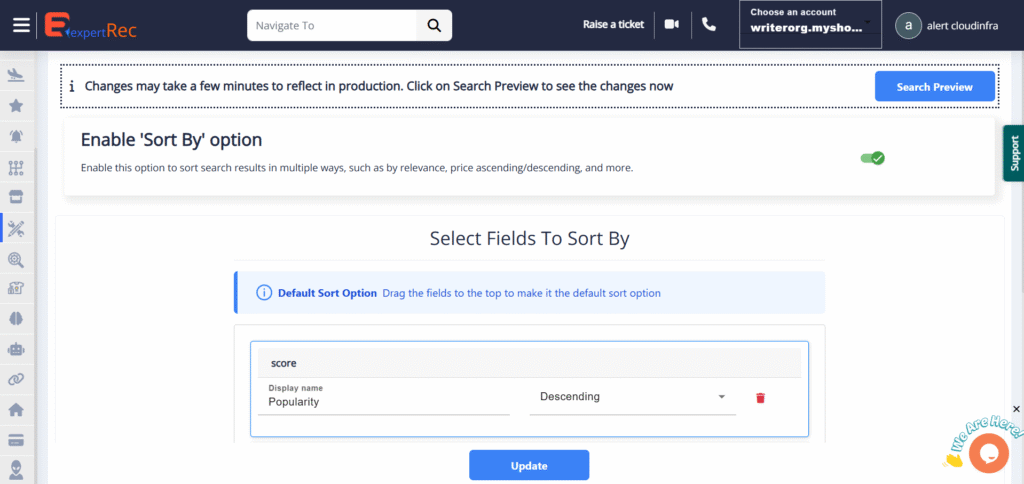The height and width of the screenshot is (484, 1024).
Task: Click the Display name input field
Action: [x=388, y=401]
